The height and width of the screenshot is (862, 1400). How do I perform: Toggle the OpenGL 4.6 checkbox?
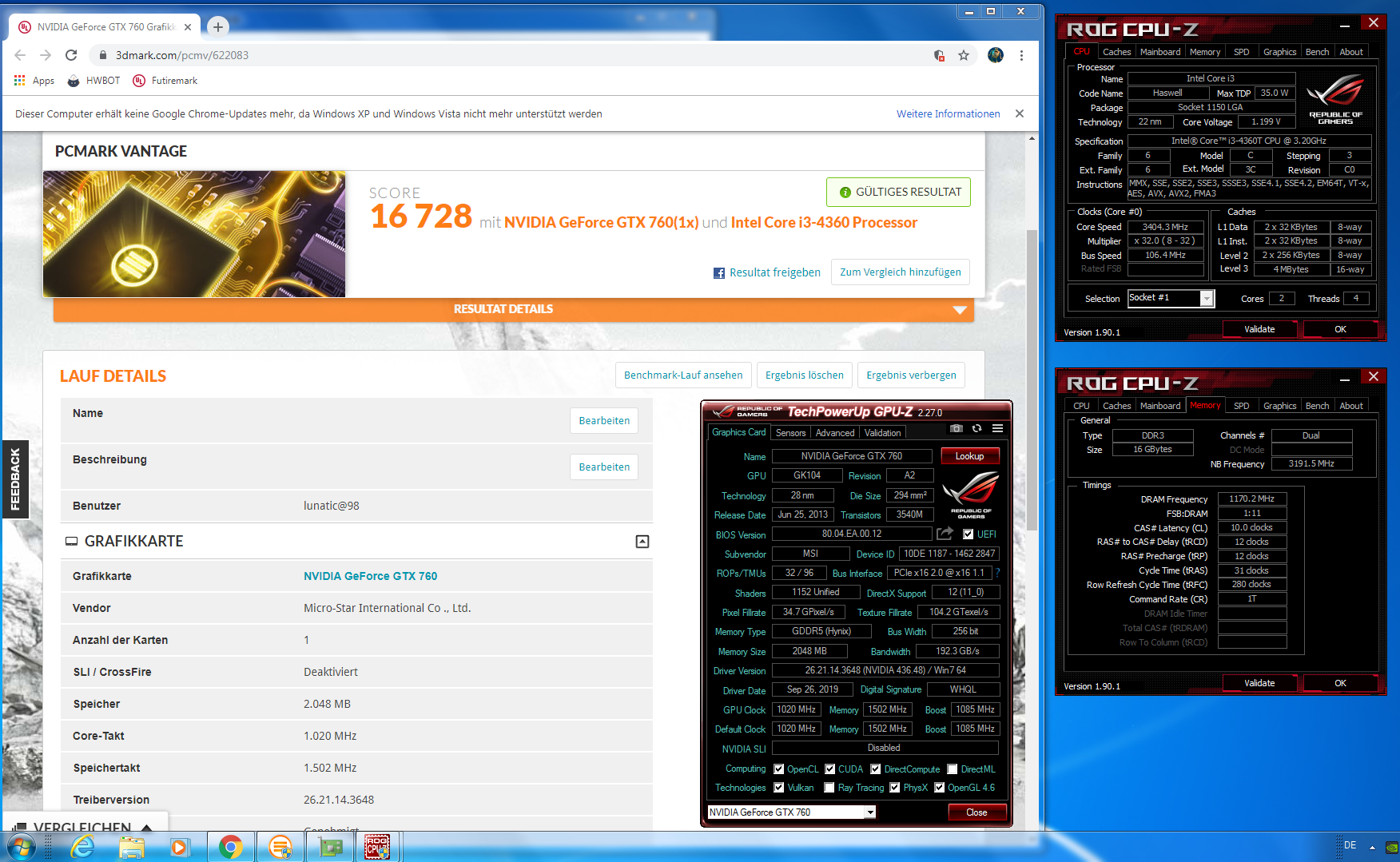(x=940, y=788)
